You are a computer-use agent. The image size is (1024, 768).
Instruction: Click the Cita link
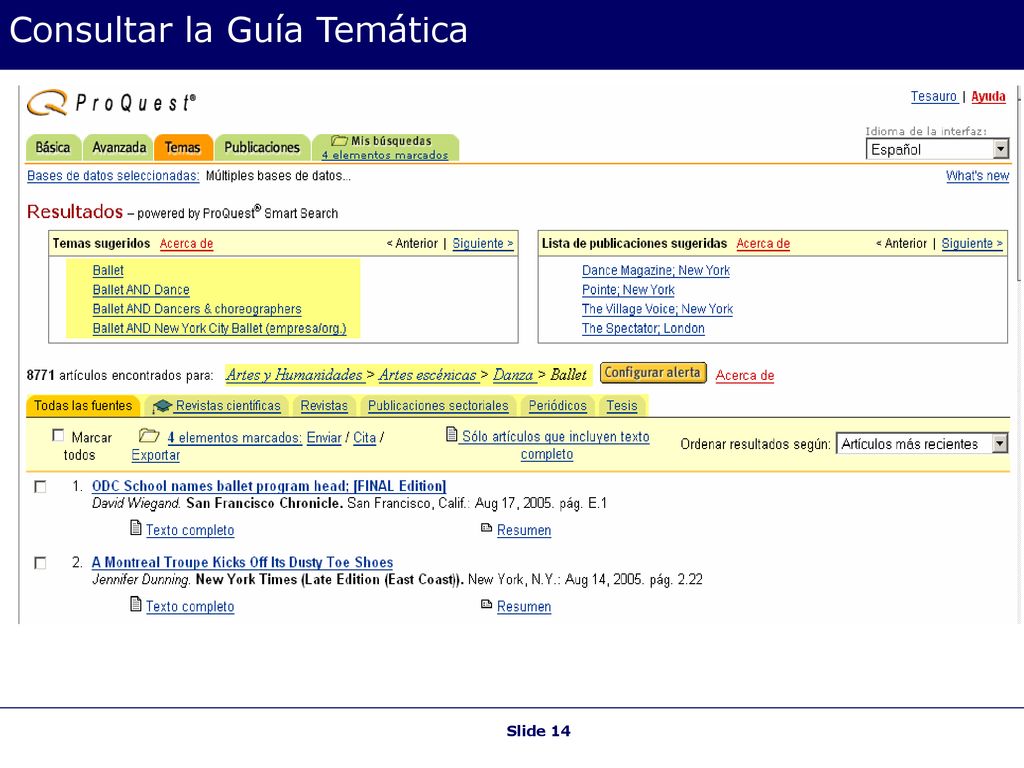364,438
